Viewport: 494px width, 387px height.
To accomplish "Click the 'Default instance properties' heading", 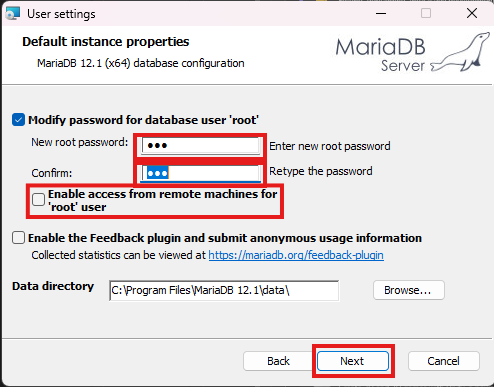I will coord(106,42).
